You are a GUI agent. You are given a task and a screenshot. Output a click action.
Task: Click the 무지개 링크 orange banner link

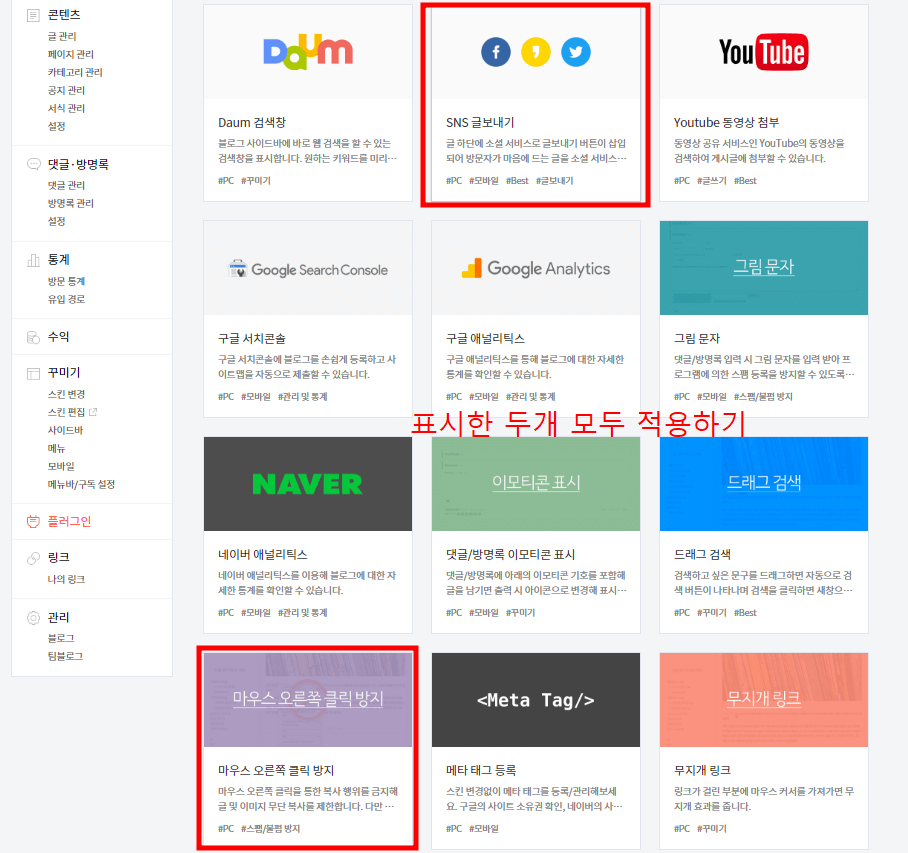pos(764,698)
